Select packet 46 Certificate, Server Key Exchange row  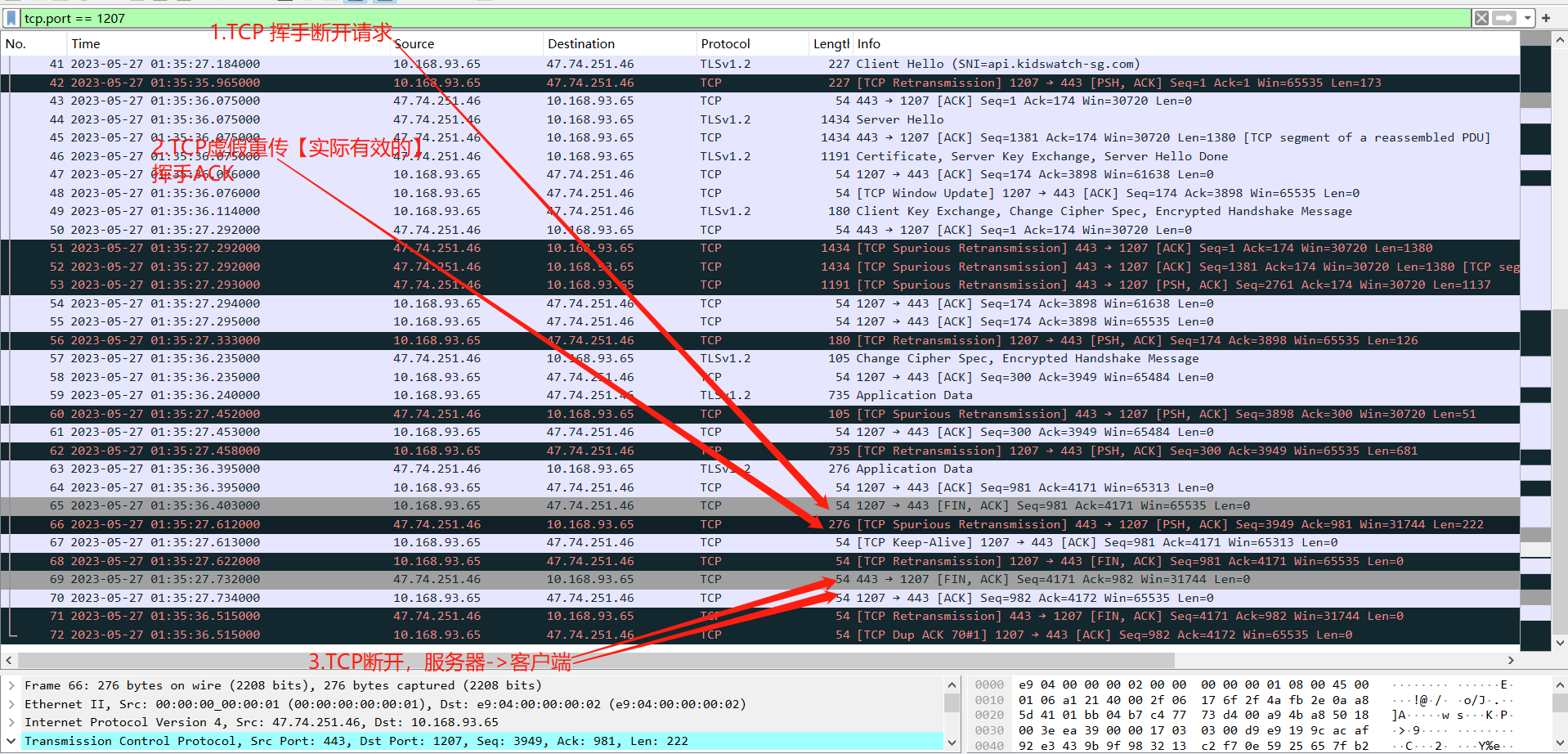pyautogui.click(x=760, y=156)
